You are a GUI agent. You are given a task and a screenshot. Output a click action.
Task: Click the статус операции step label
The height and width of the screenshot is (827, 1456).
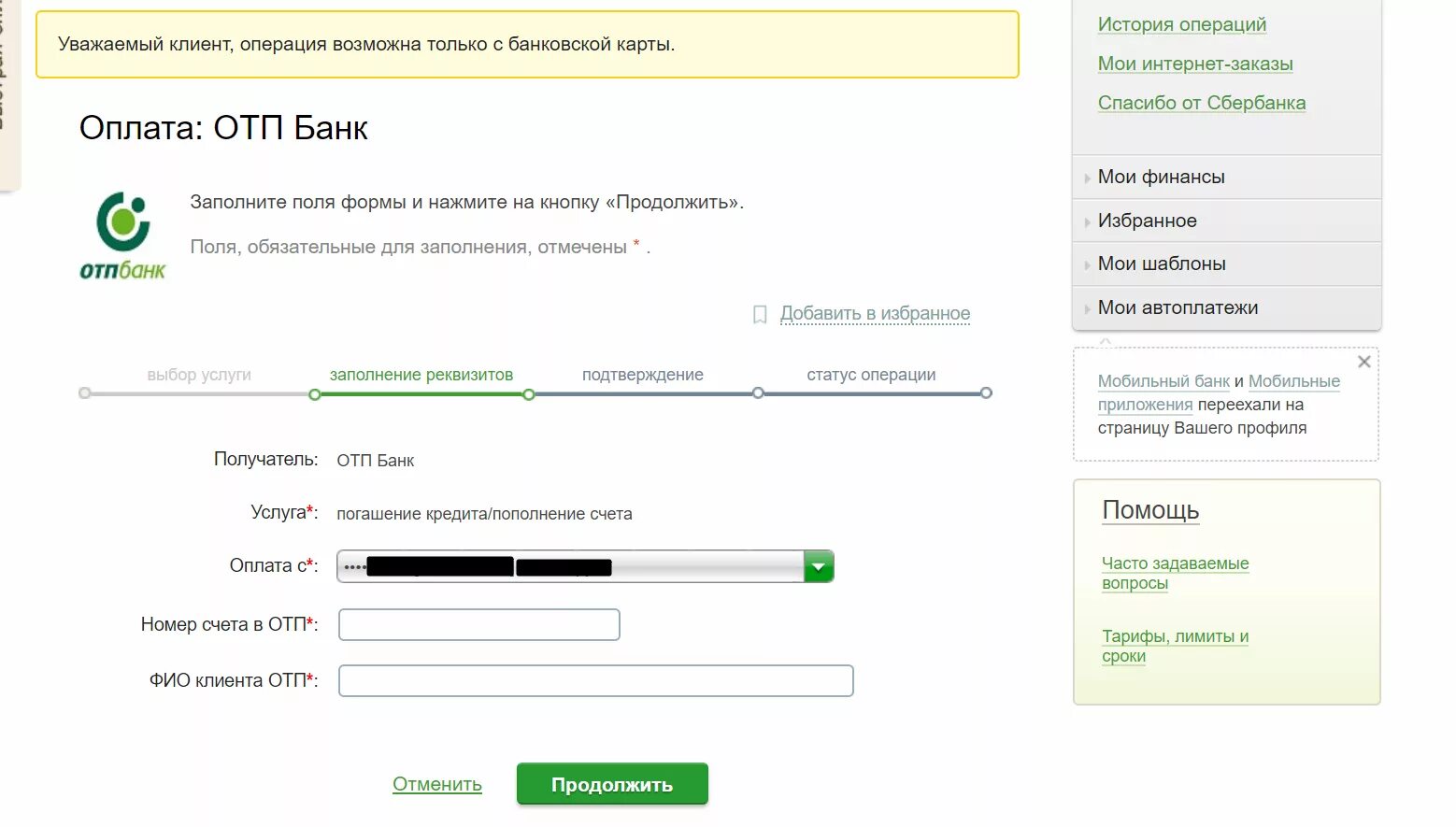tap(871, 375)
